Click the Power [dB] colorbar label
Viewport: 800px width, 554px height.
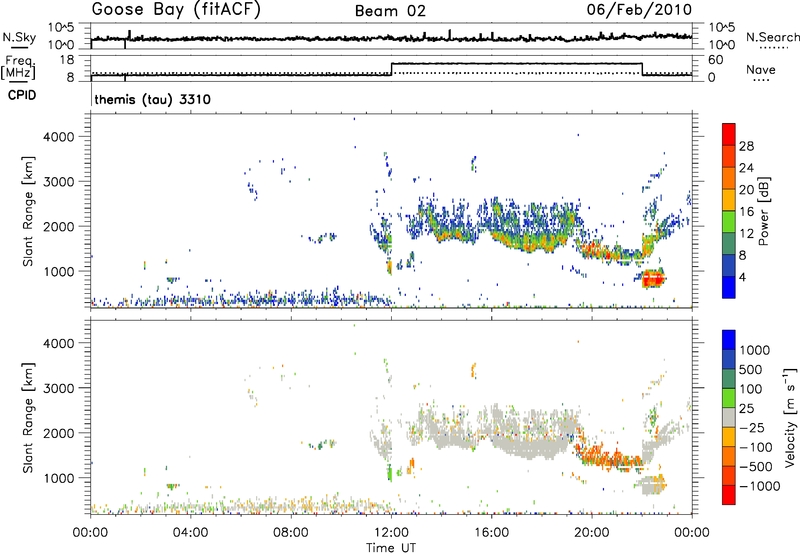(x=763, y=211)
